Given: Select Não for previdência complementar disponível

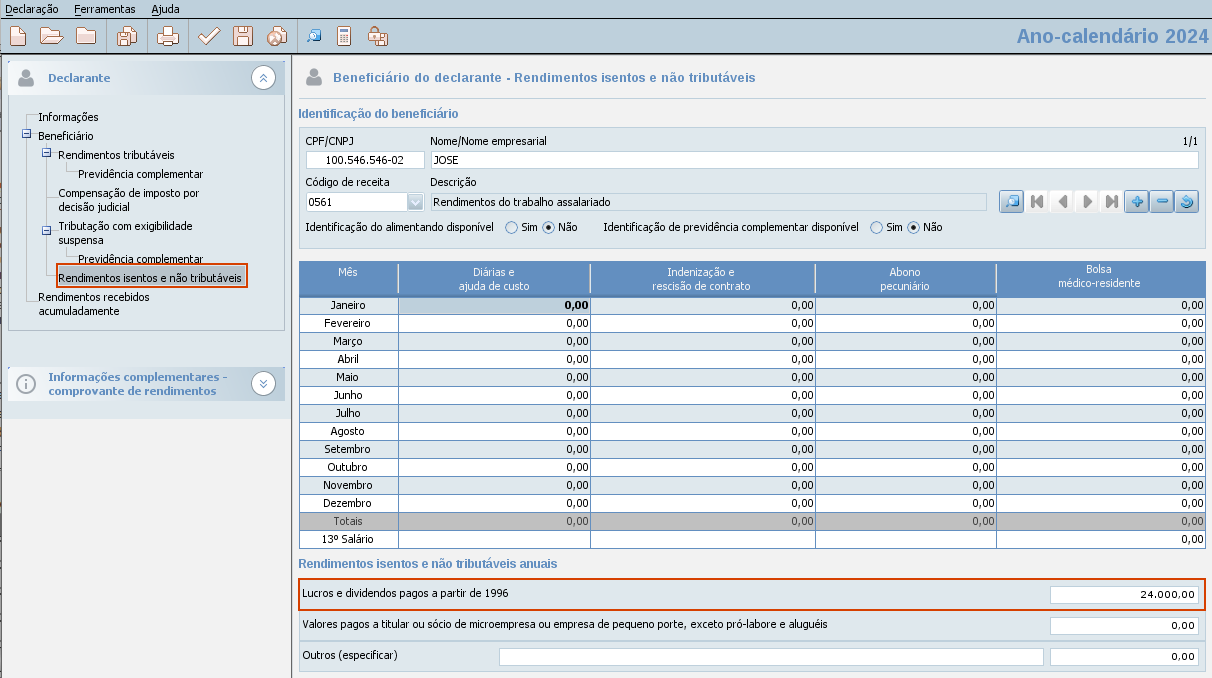Looking at the screenshot, I should (x=914, y=227).
